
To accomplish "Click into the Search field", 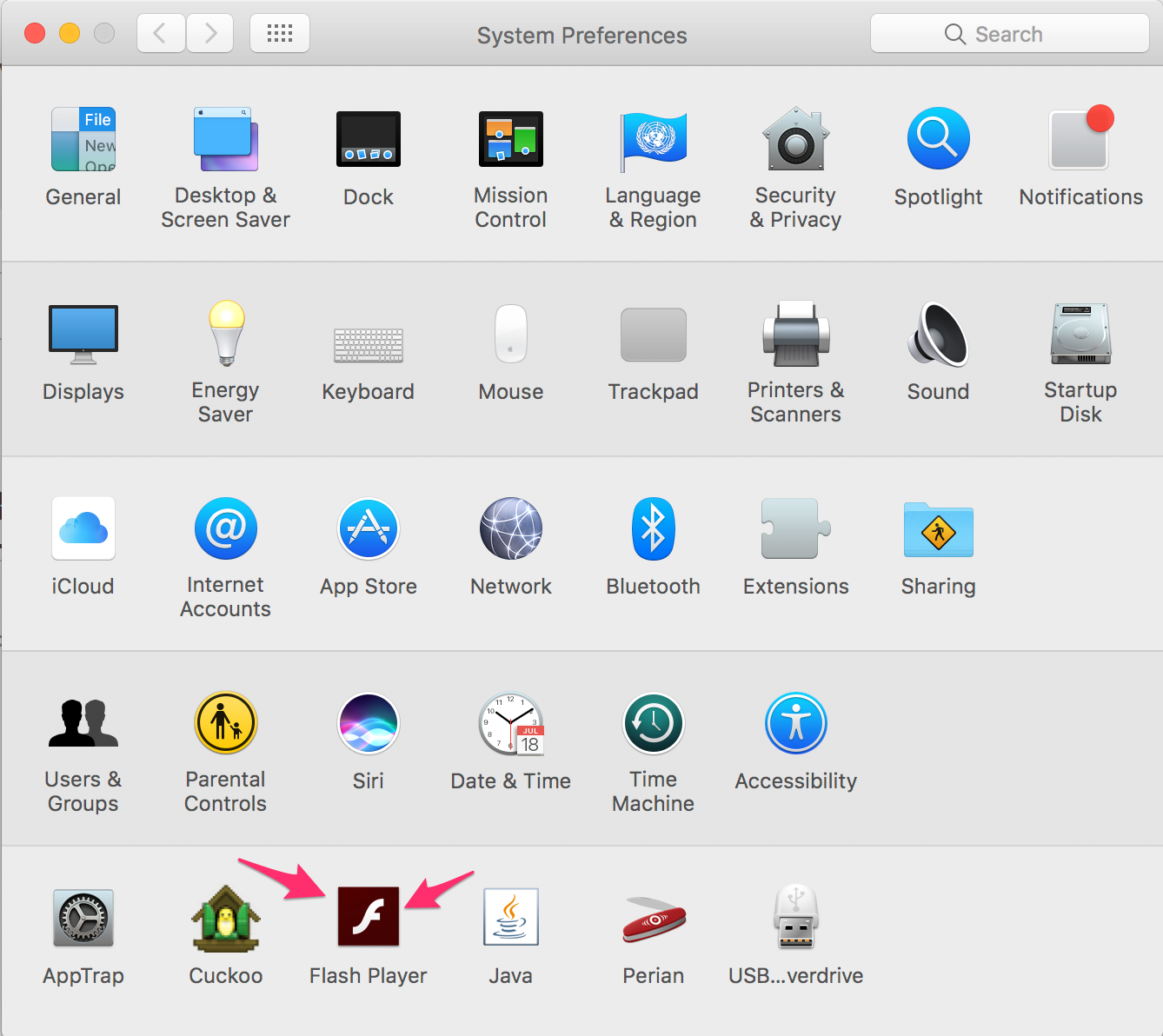I will point(1010,34).
